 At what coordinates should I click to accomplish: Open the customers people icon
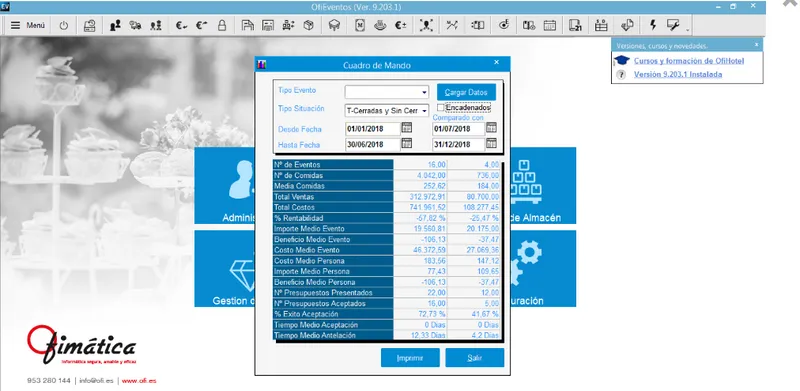coord(115,25)
